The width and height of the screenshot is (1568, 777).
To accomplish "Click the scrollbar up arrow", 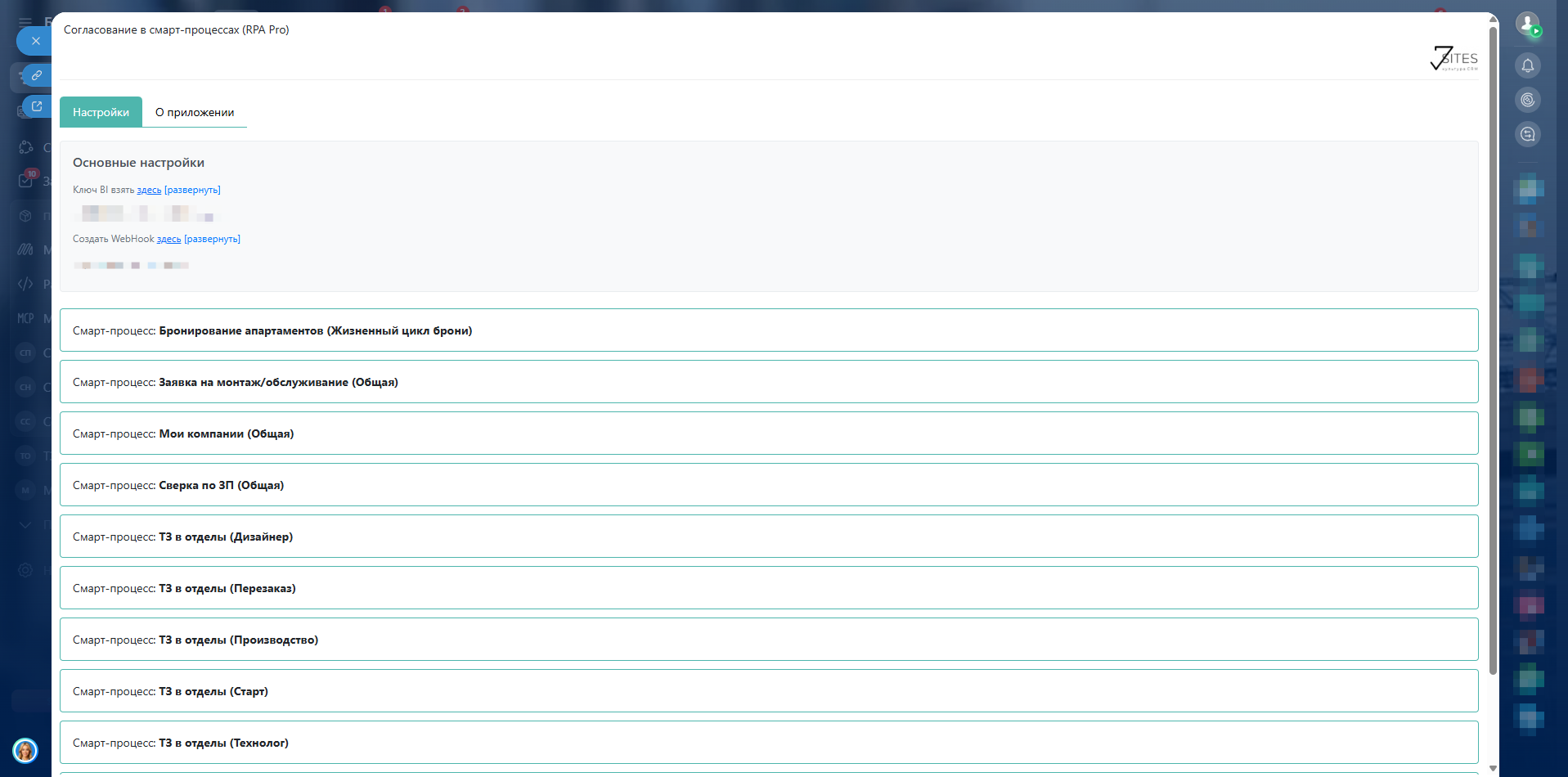I will (x=1493, y=18).
